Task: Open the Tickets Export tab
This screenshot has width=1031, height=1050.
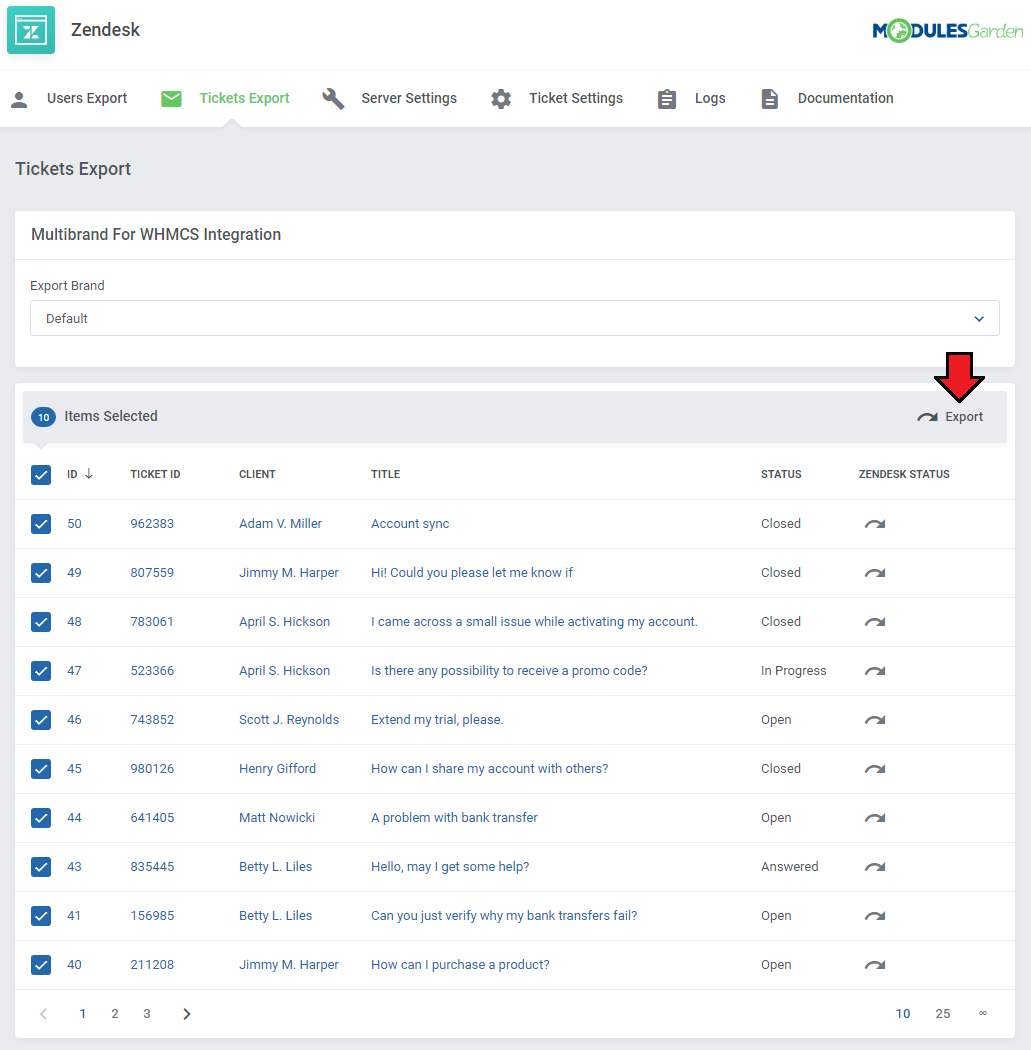Action: (225, 98)
